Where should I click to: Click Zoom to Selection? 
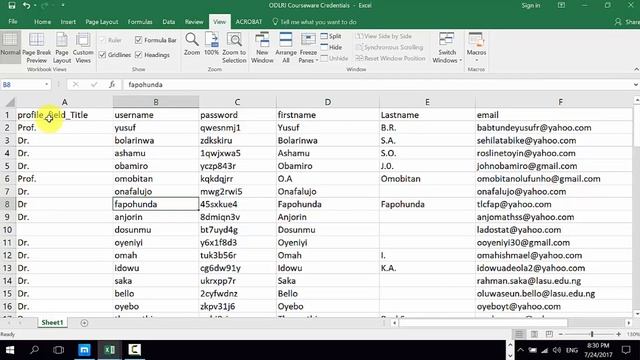tap(234, 48)
